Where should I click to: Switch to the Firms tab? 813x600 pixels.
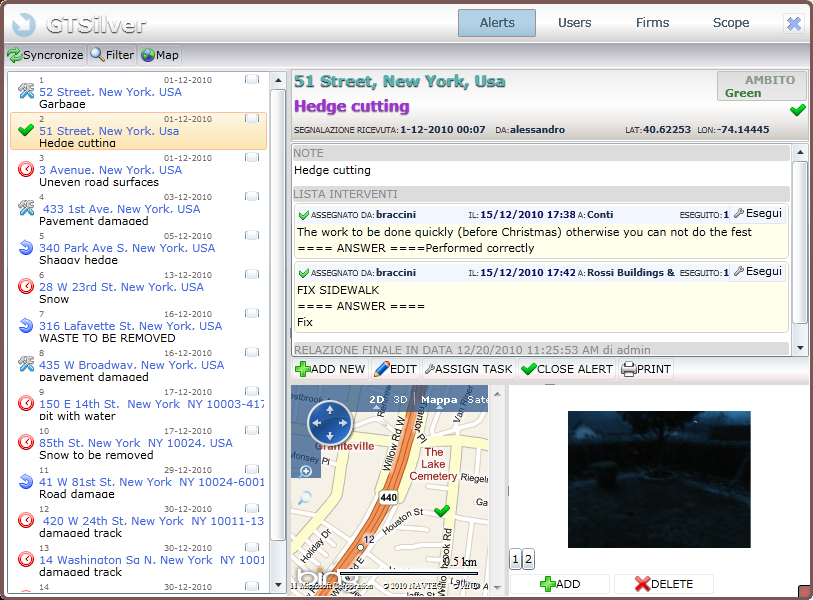652,23
